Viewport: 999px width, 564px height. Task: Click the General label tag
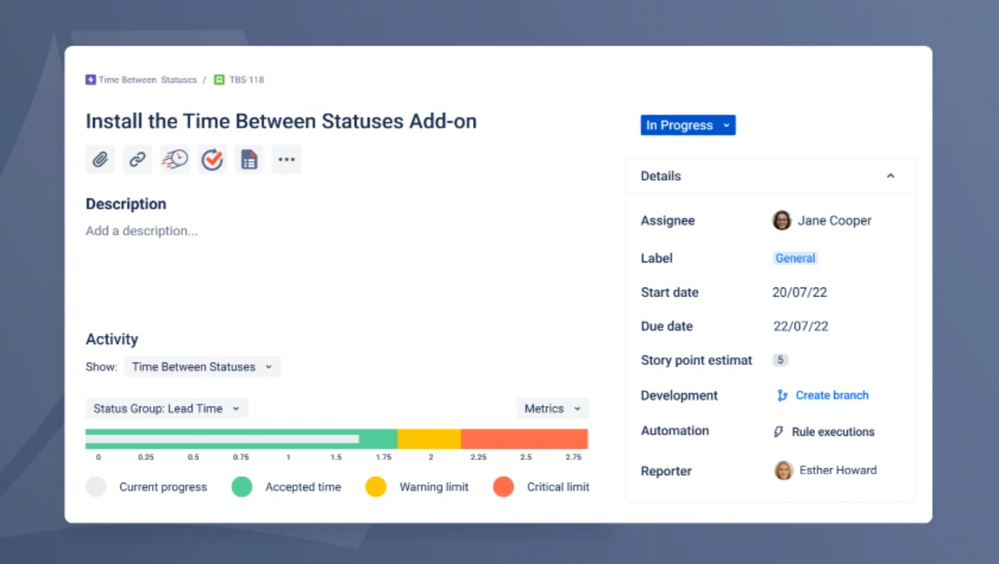point(795,258)
